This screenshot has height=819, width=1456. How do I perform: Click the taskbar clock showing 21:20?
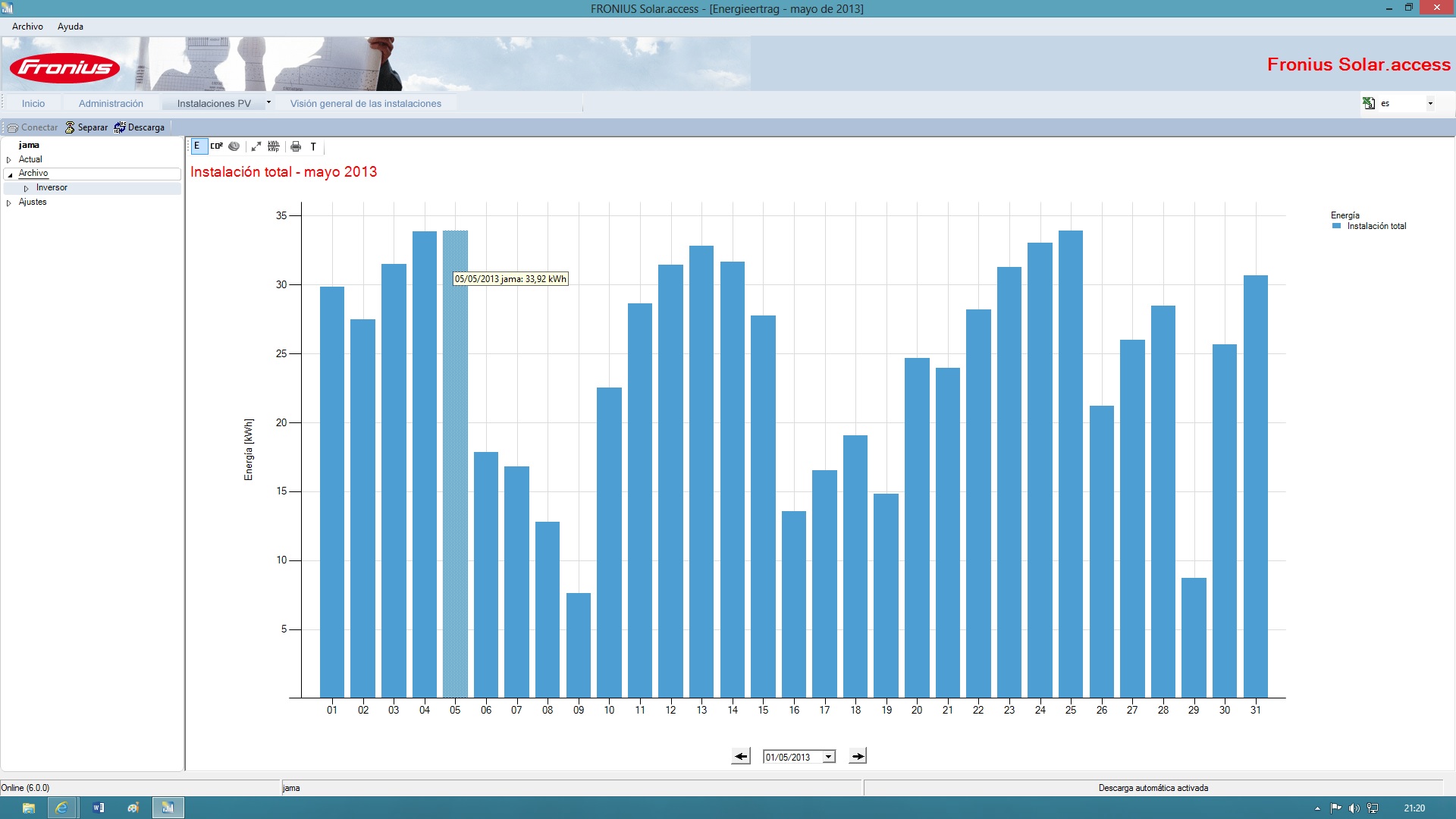click(x=1414, y=808)
